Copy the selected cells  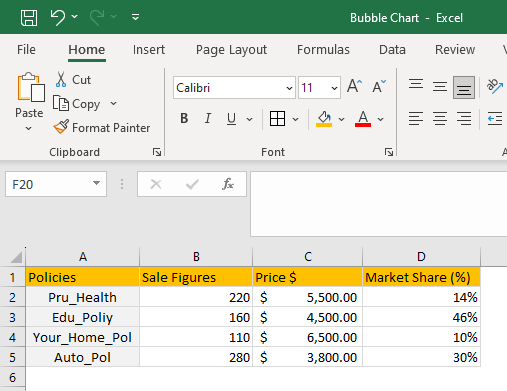click(77, 104)
